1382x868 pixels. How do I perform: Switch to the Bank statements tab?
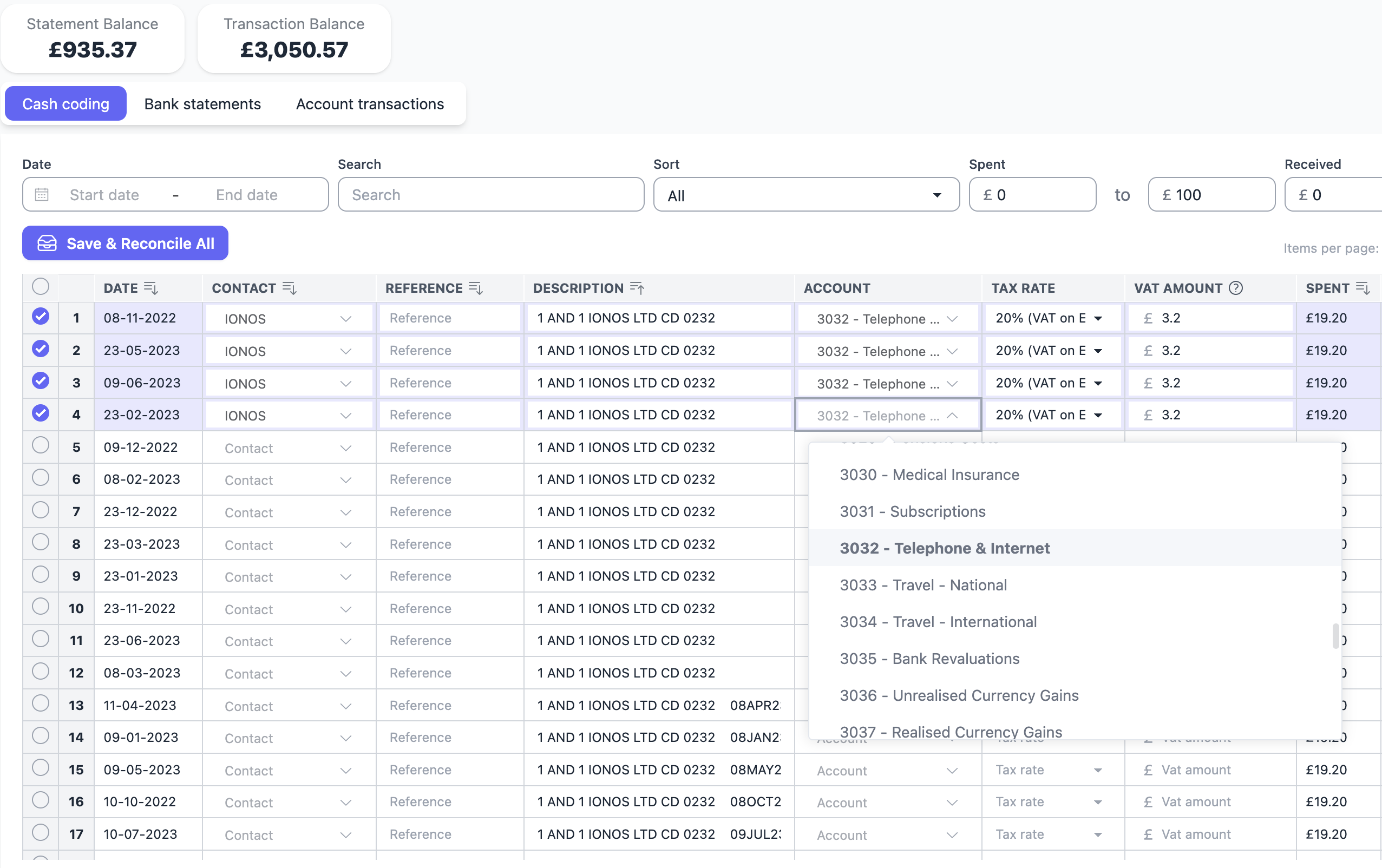point(202,104)
